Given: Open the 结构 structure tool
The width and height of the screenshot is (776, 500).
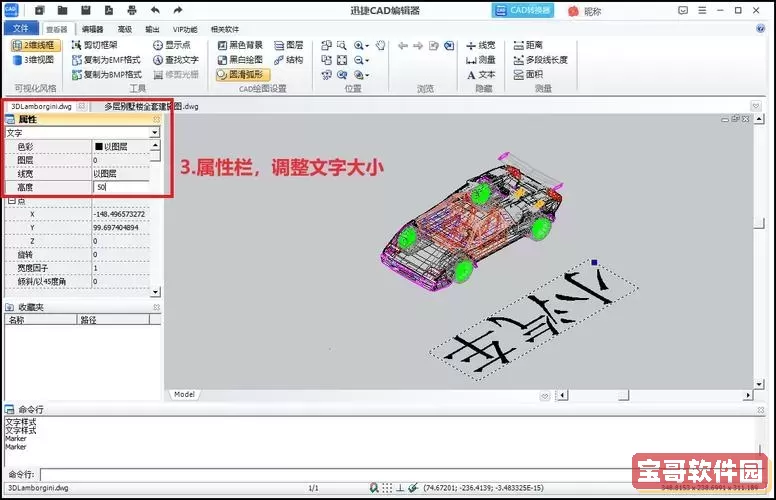Looking at the screenshot, I should 289,60.
